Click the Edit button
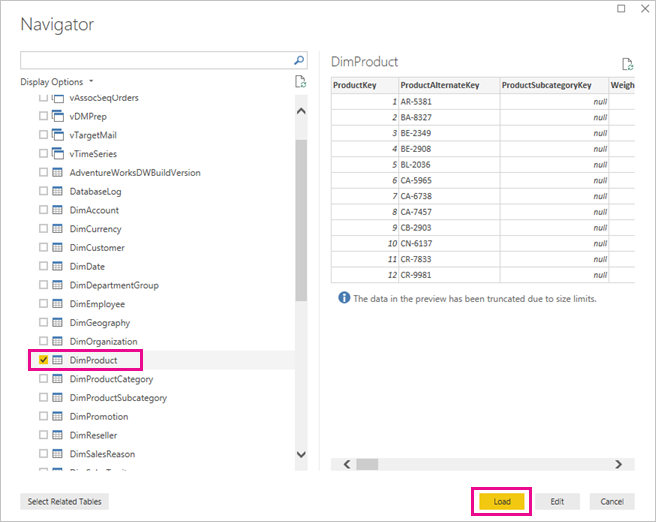 (557, 501)
